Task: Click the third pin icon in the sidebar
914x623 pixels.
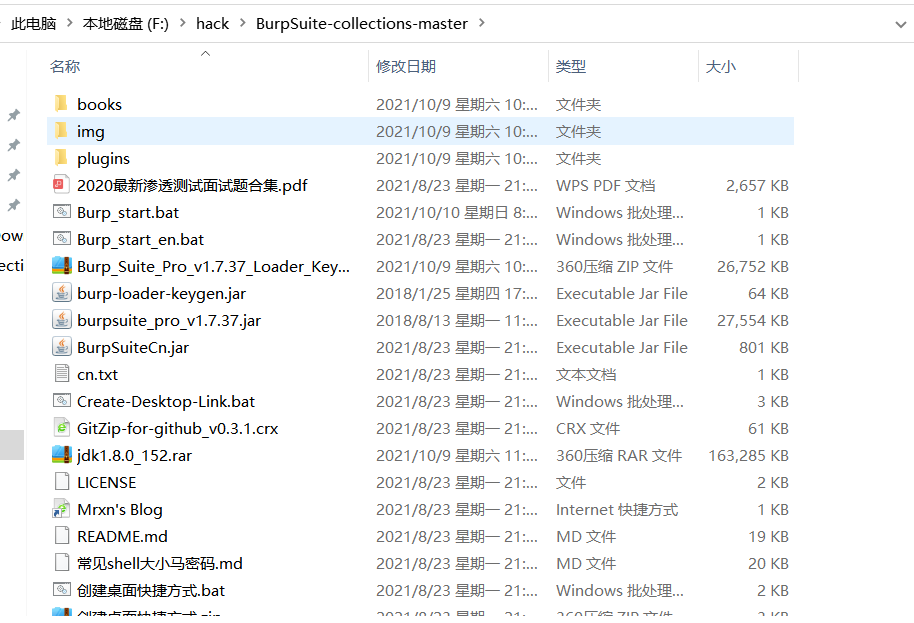Action: point(13,175)
